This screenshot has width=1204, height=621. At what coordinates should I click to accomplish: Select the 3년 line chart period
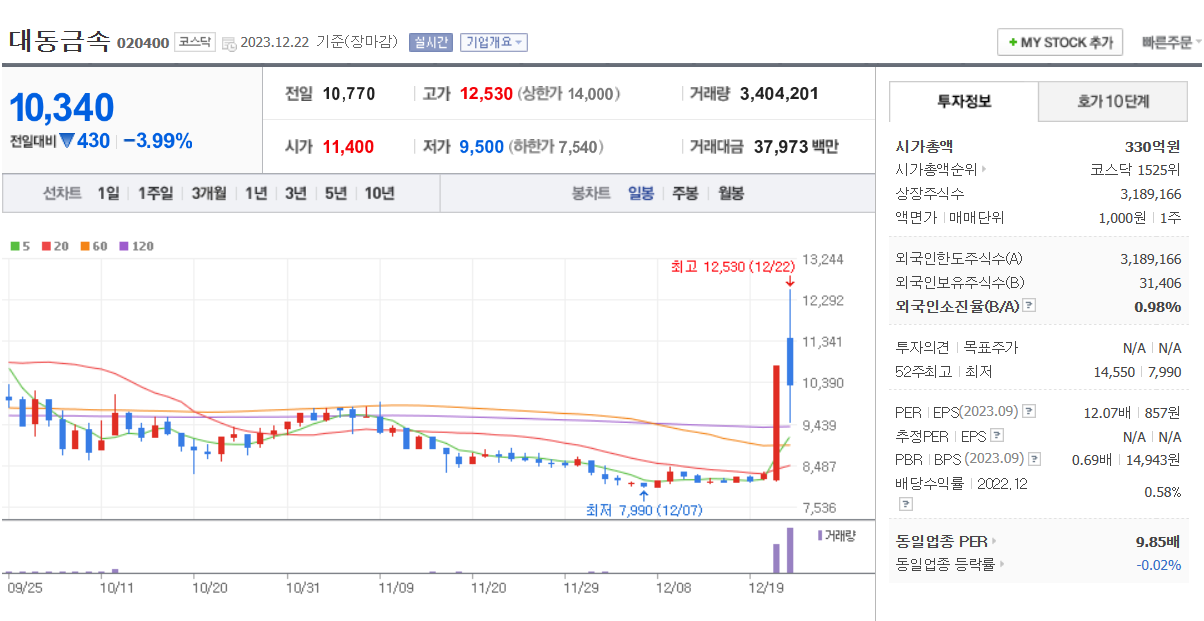click(295, 193)
